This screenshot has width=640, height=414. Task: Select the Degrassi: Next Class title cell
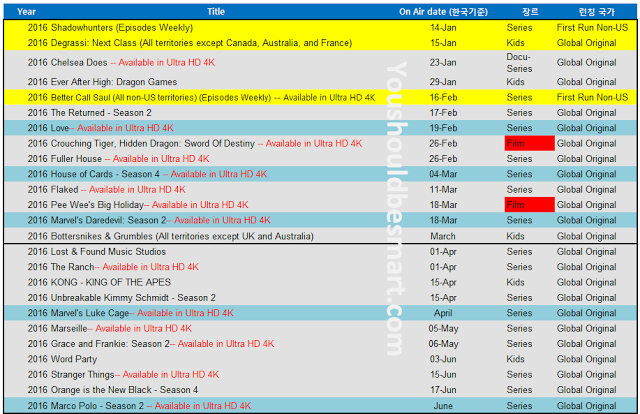coord(201,43)
